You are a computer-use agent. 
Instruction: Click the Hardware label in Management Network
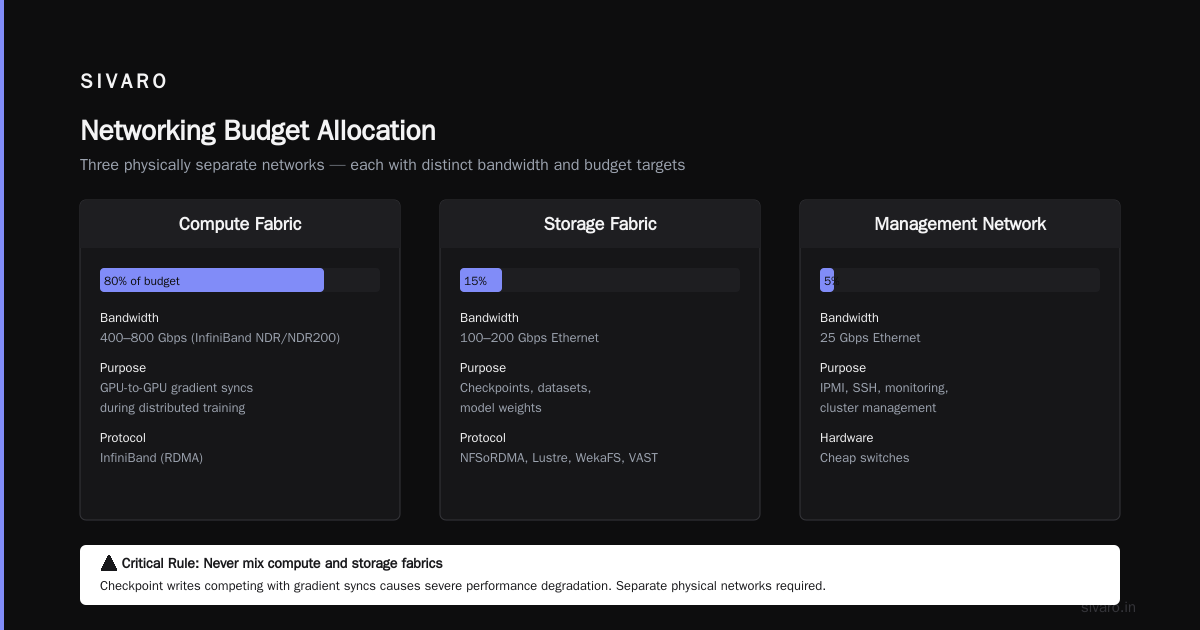coord(846,438)
